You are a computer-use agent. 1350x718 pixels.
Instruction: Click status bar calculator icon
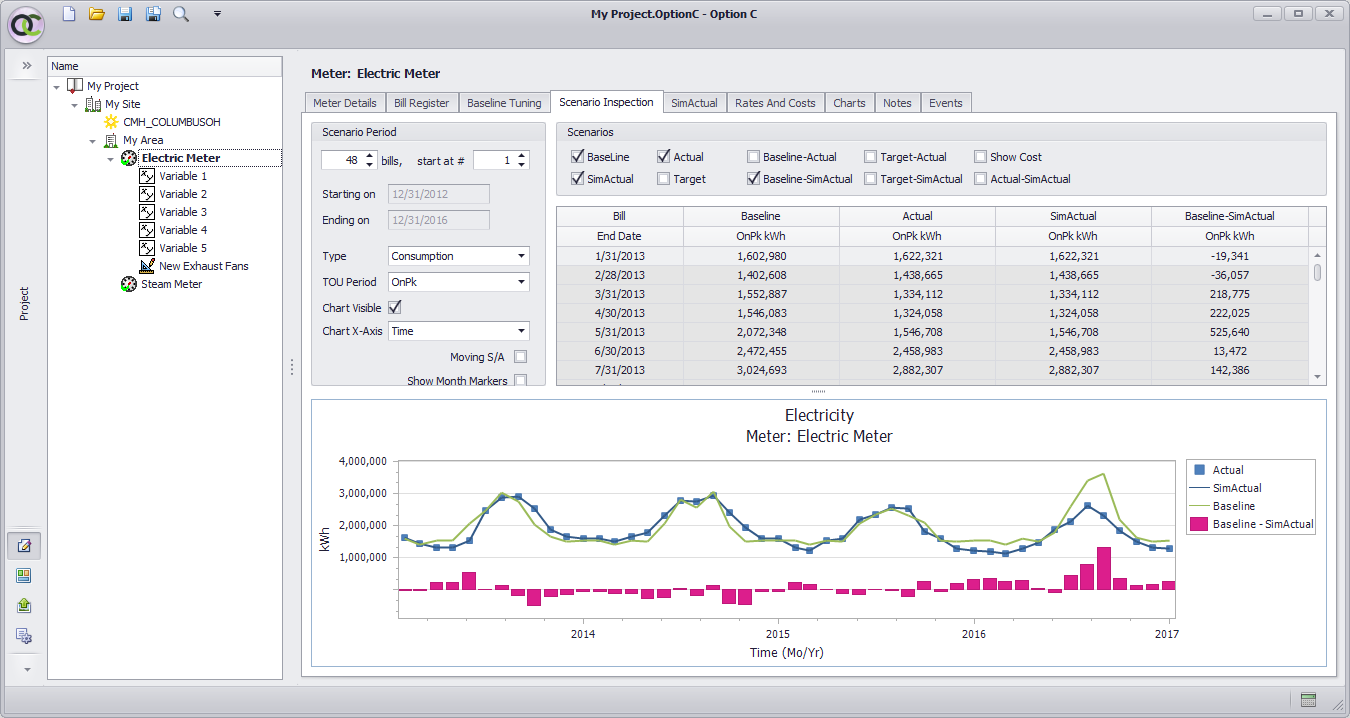(1308, 699)
